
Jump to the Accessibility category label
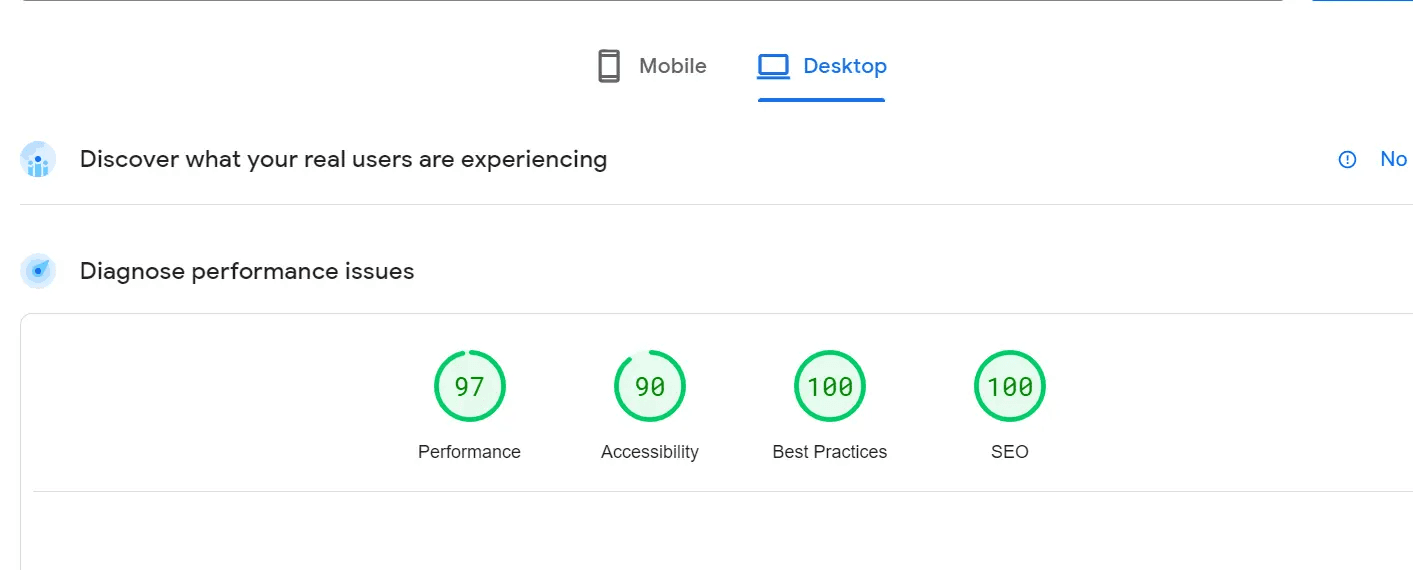point(649,452)
